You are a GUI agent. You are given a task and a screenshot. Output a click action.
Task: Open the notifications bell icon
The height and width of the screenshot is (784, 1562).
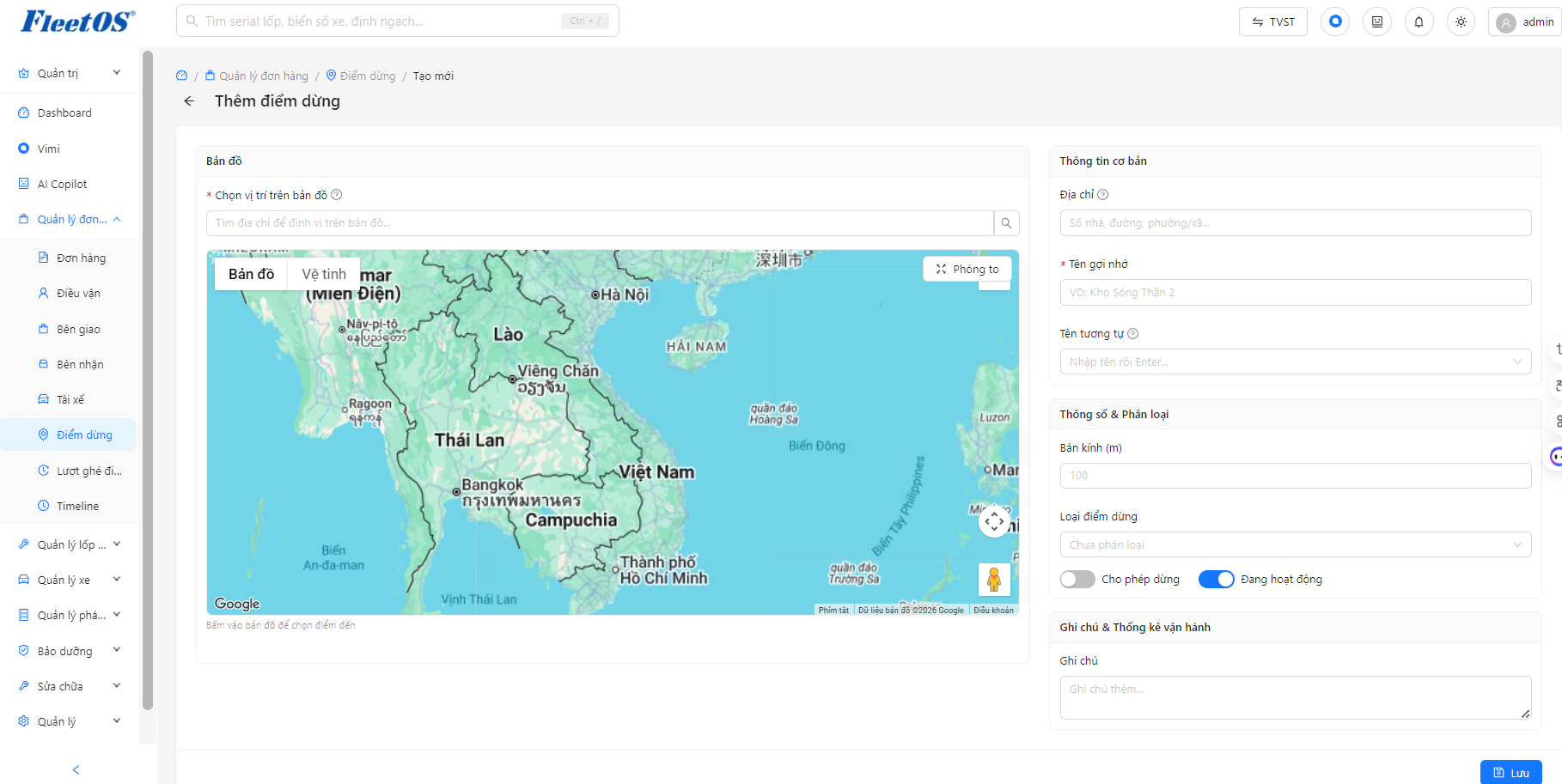[x=1419, y=22]
